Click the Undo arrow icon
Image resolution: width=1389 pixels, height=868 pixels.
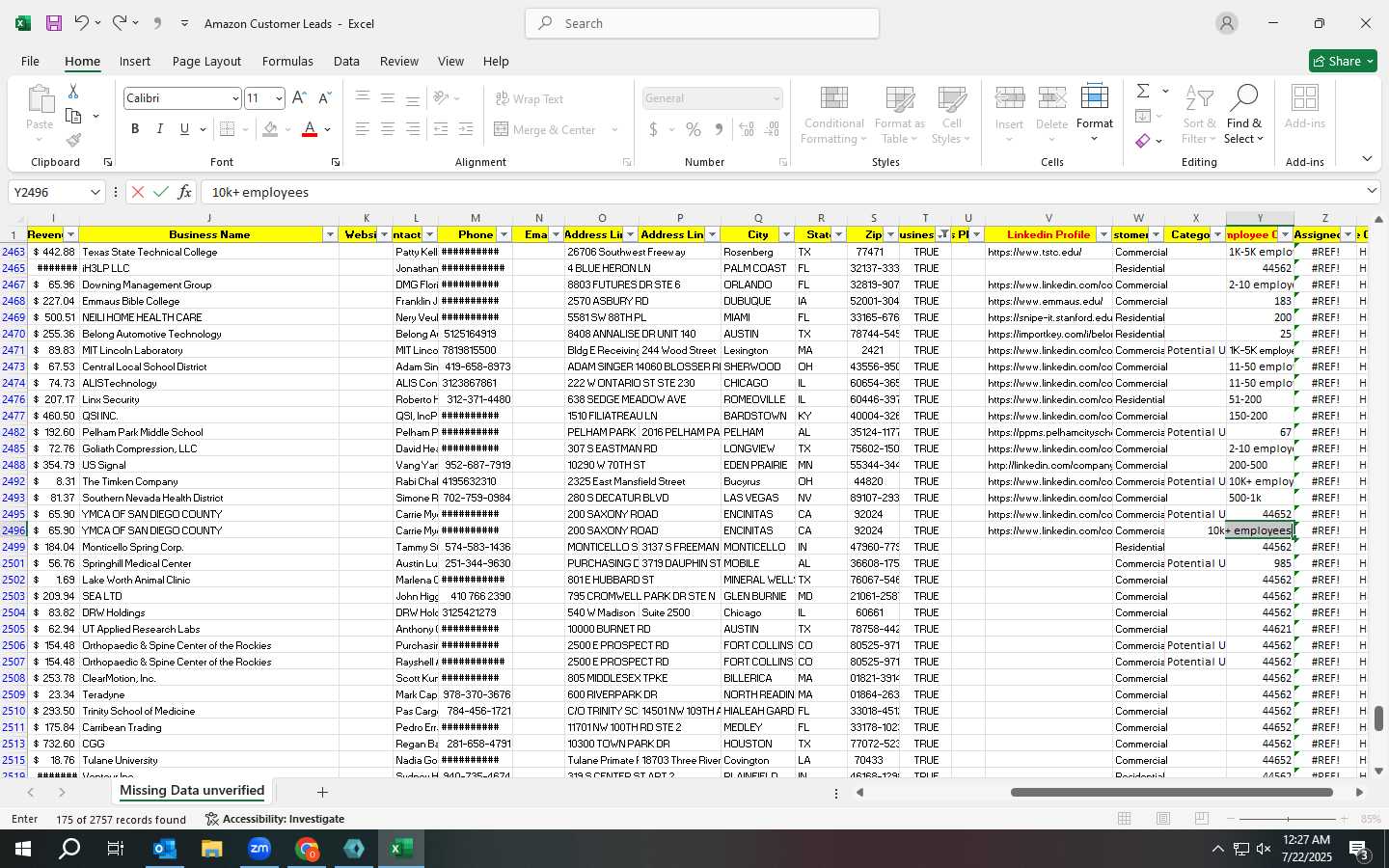82,23
